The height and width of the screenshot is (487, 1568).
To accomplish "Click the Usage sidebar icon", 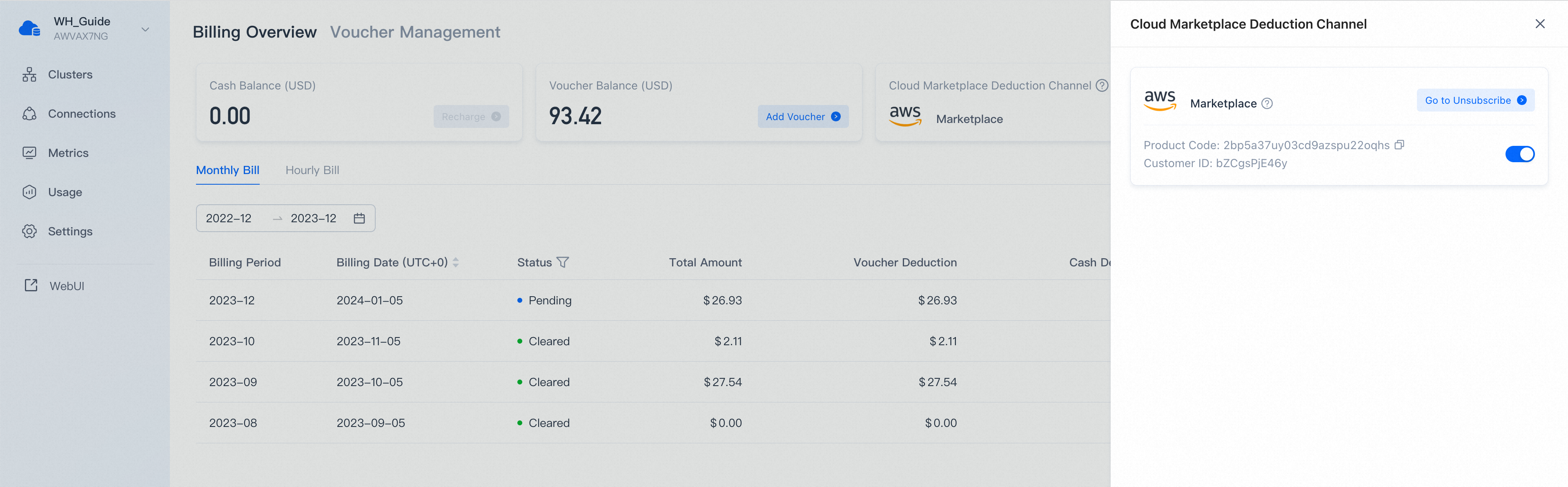I will (30, 192).
